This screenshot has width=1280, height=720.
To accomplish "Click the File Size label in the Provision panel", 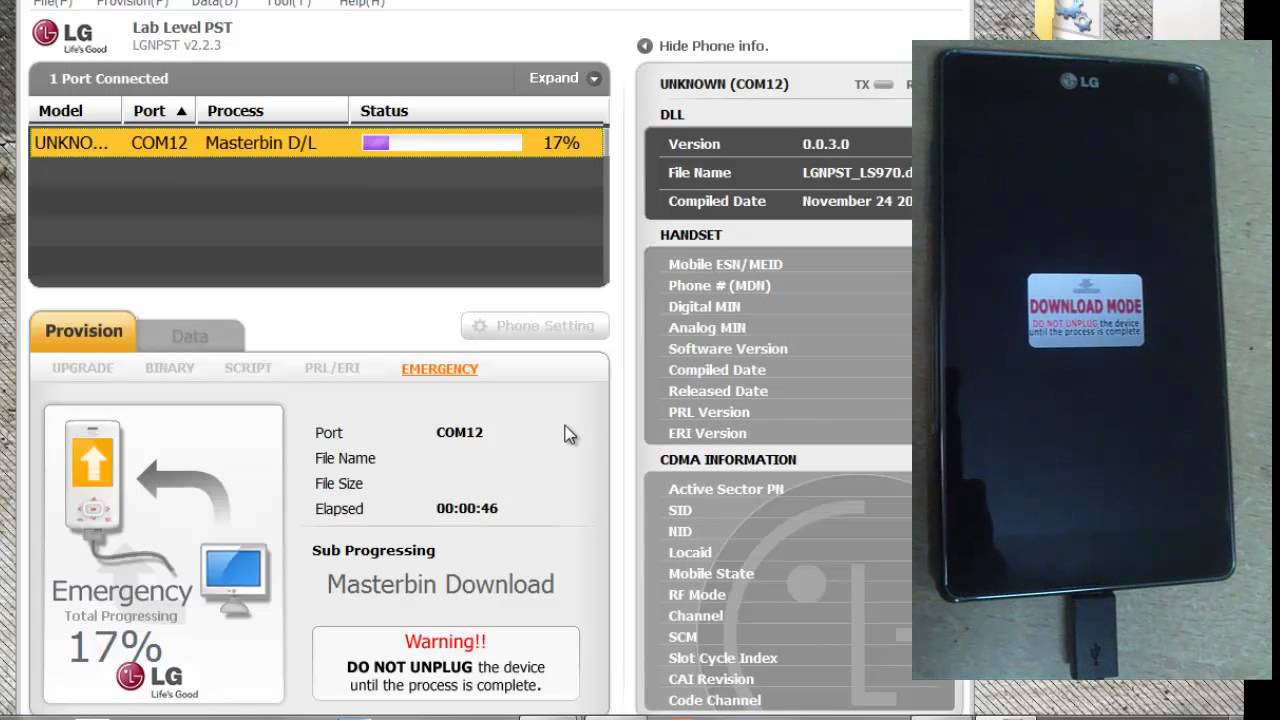I will click(x=339, y=483).
